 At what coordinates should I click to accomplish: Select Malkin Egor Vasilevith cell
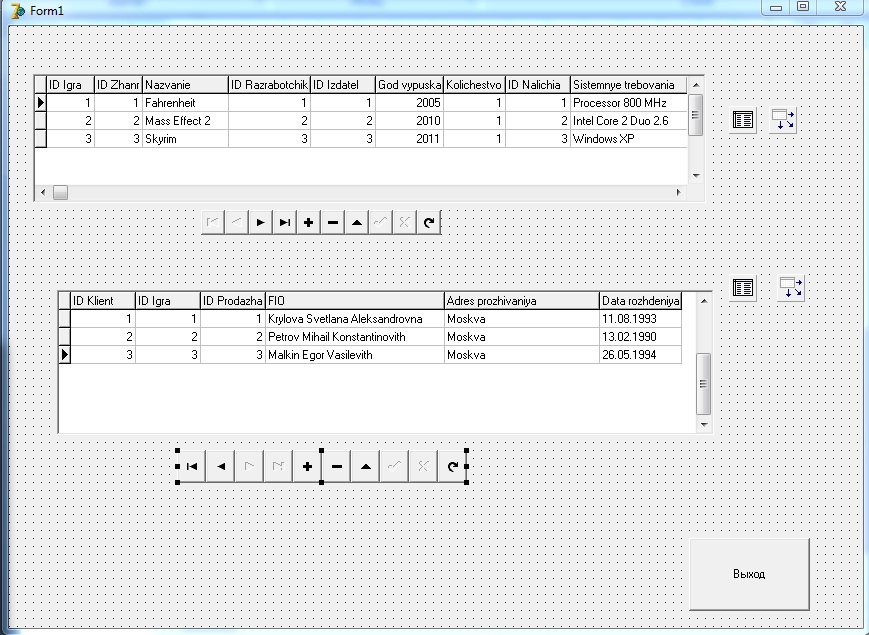coord(355,355)
